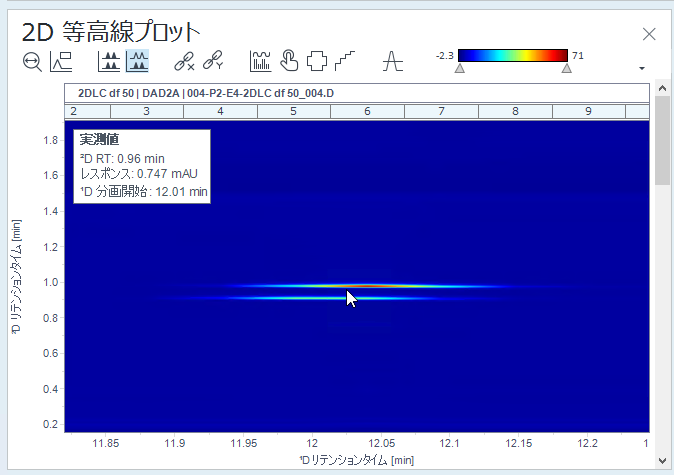Select fraction segment 8 in header
This screenshot has height=475, width=674.
tap(515, 111)
